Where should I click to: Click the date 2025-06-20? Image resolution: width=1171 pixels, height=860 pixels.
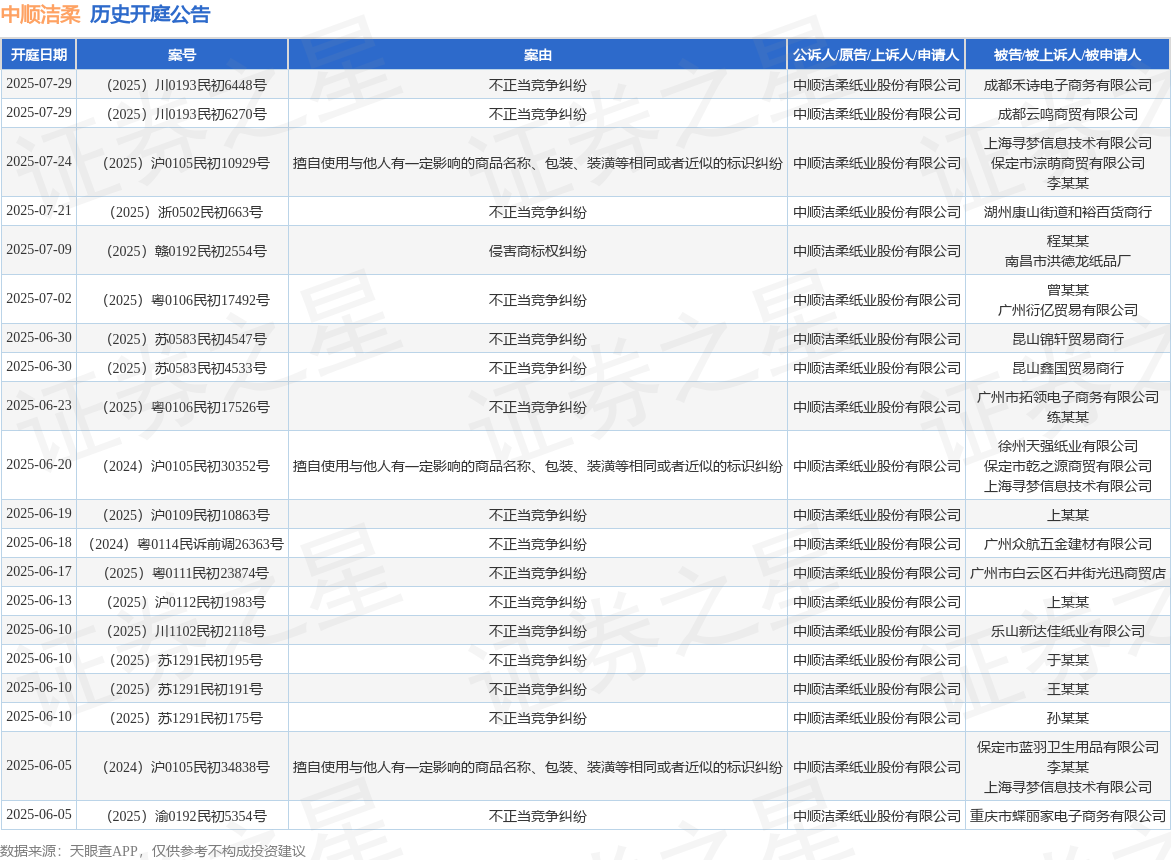pyautogui.click(x=39, y=464)
